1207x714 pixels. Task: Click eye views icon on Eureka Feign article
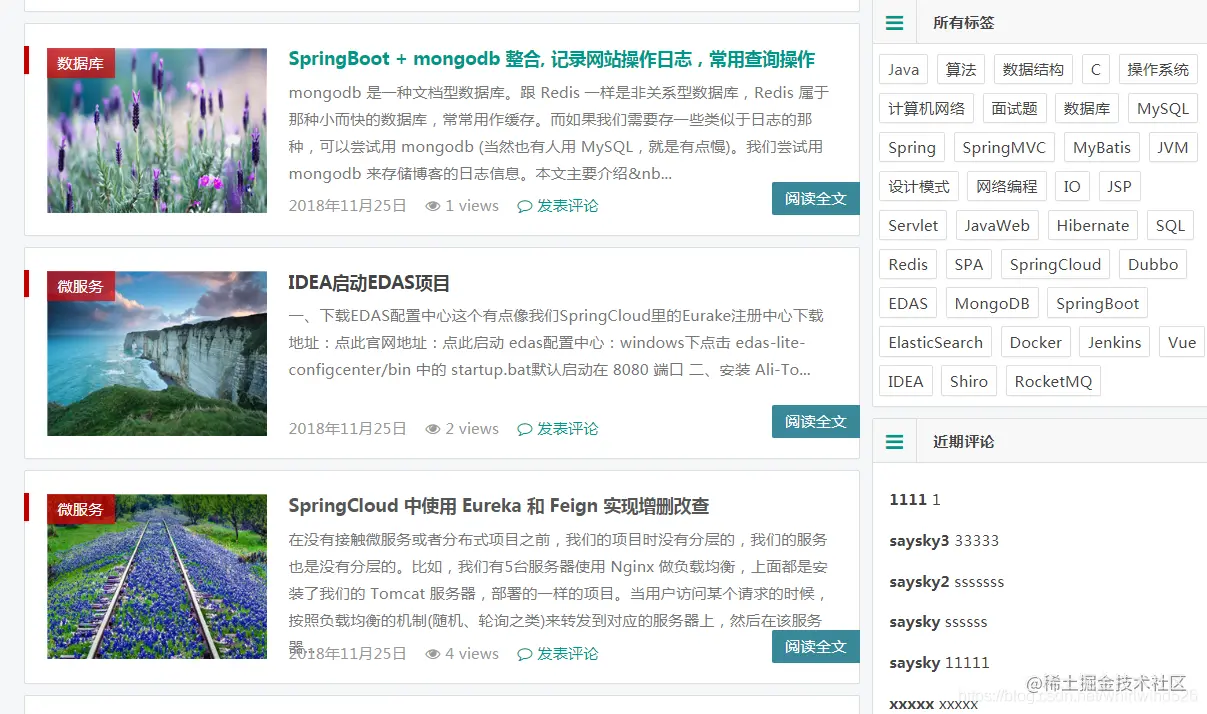pyautogui.click(x=433, y=654)
